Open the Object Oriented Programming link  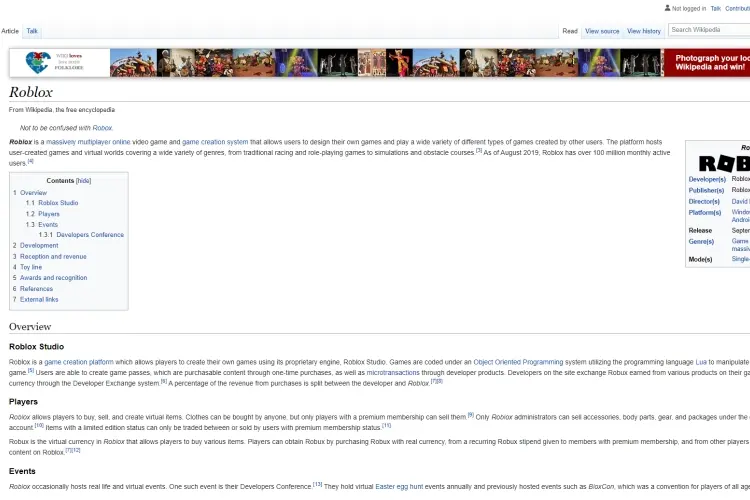tap(518, 362)
